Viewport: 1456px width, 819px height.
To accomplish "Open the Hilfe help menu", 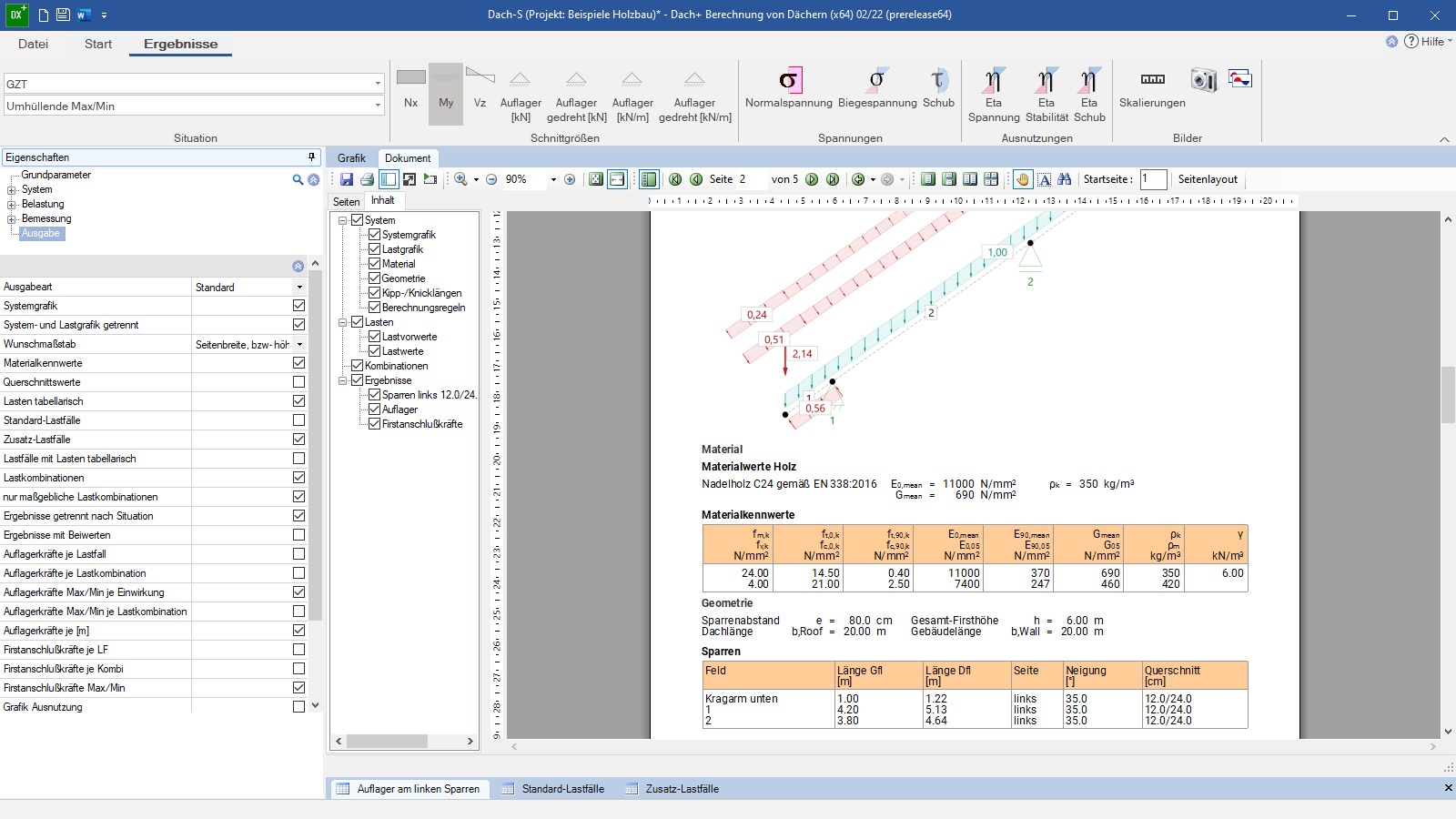I will 1428,41.
